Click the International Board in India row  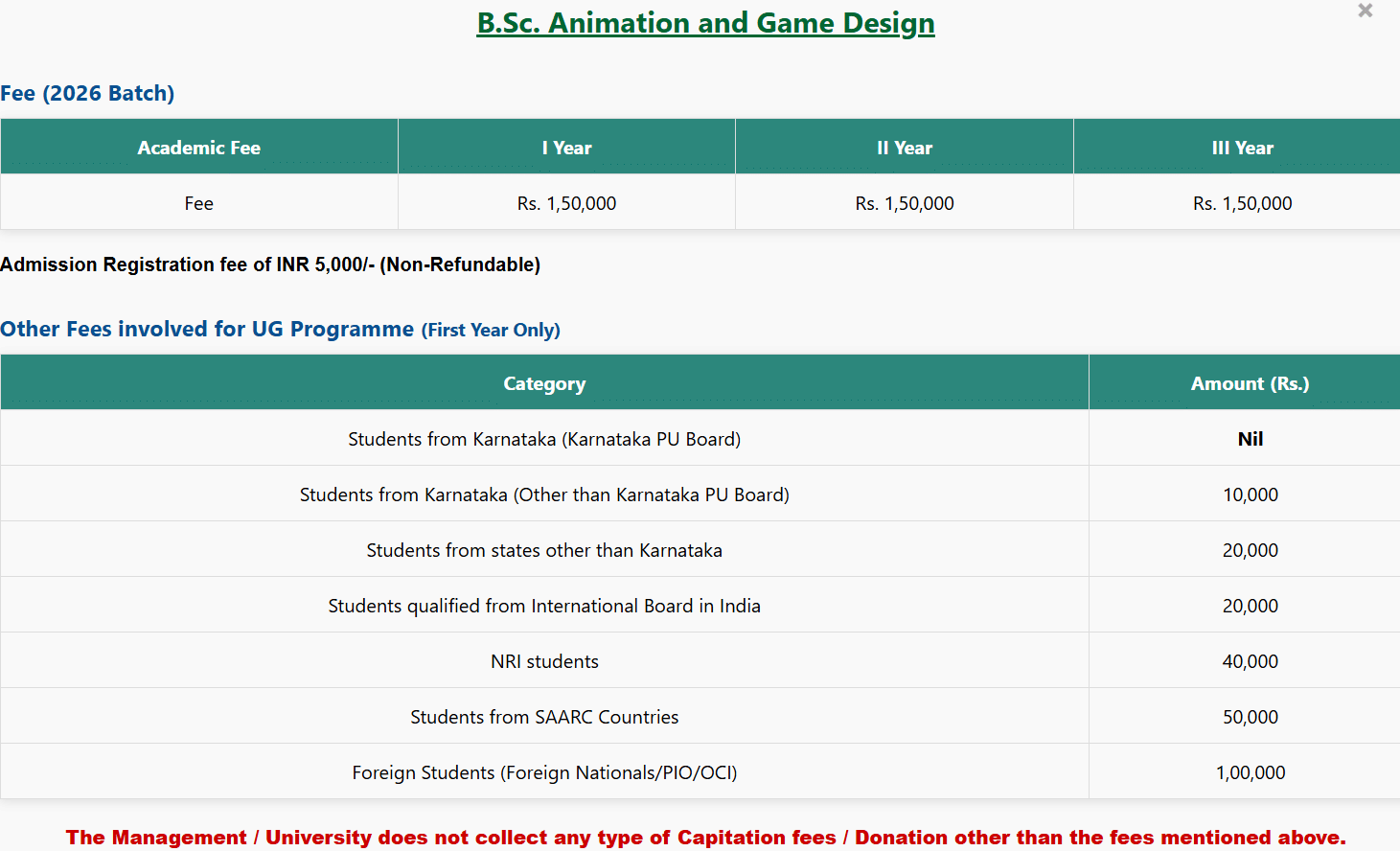(544, 606)
